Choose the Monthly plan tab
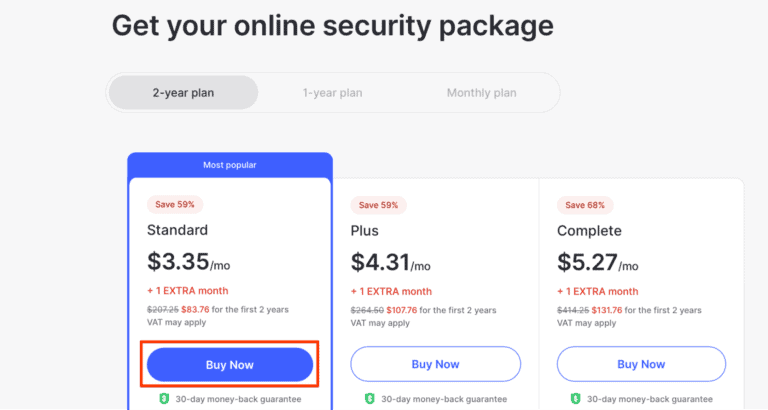Screen dimensions: 768x410 (x=481, y=93)
